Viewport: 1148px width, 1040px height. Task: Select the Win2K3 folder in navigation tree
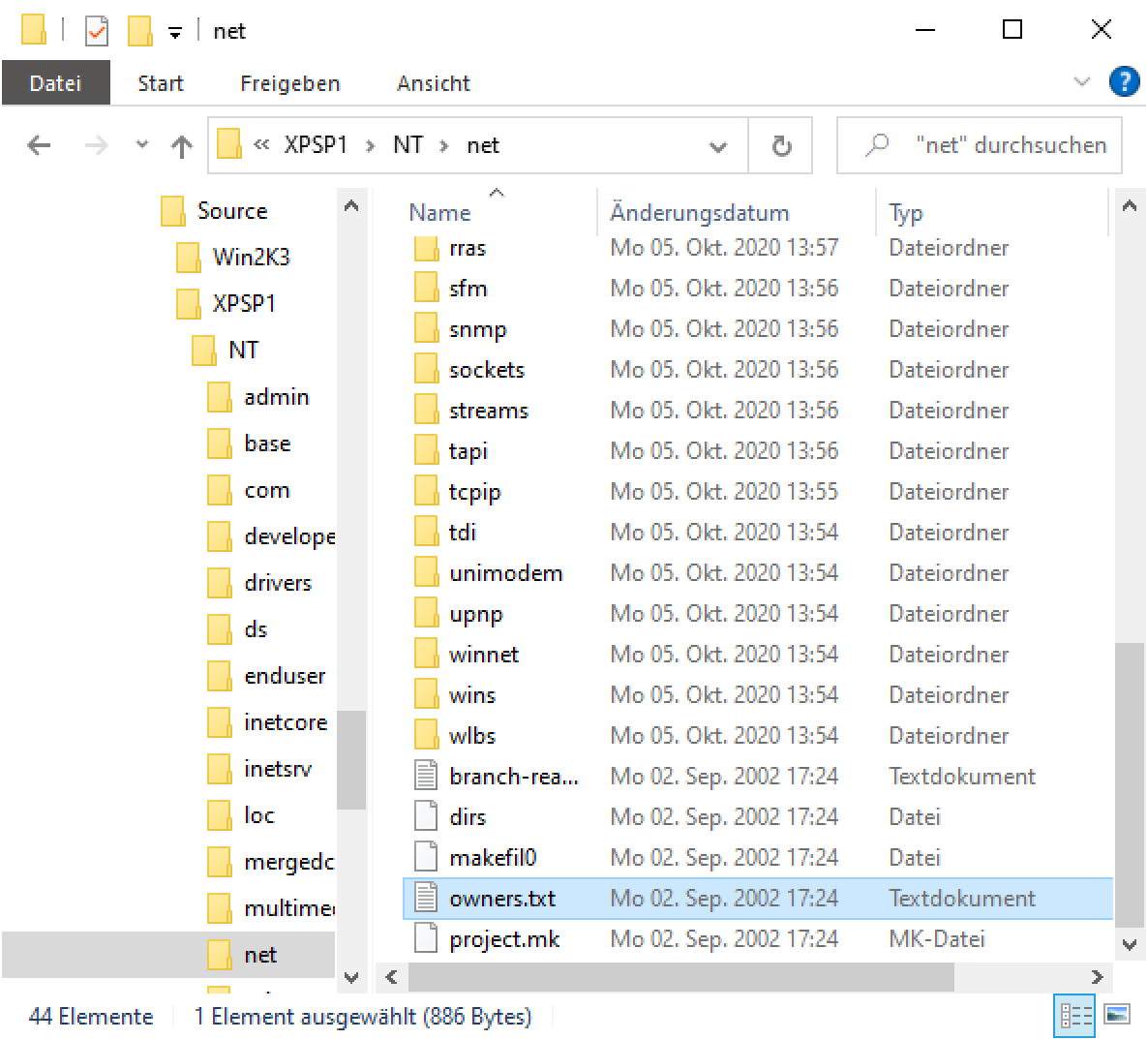[251, 257]
